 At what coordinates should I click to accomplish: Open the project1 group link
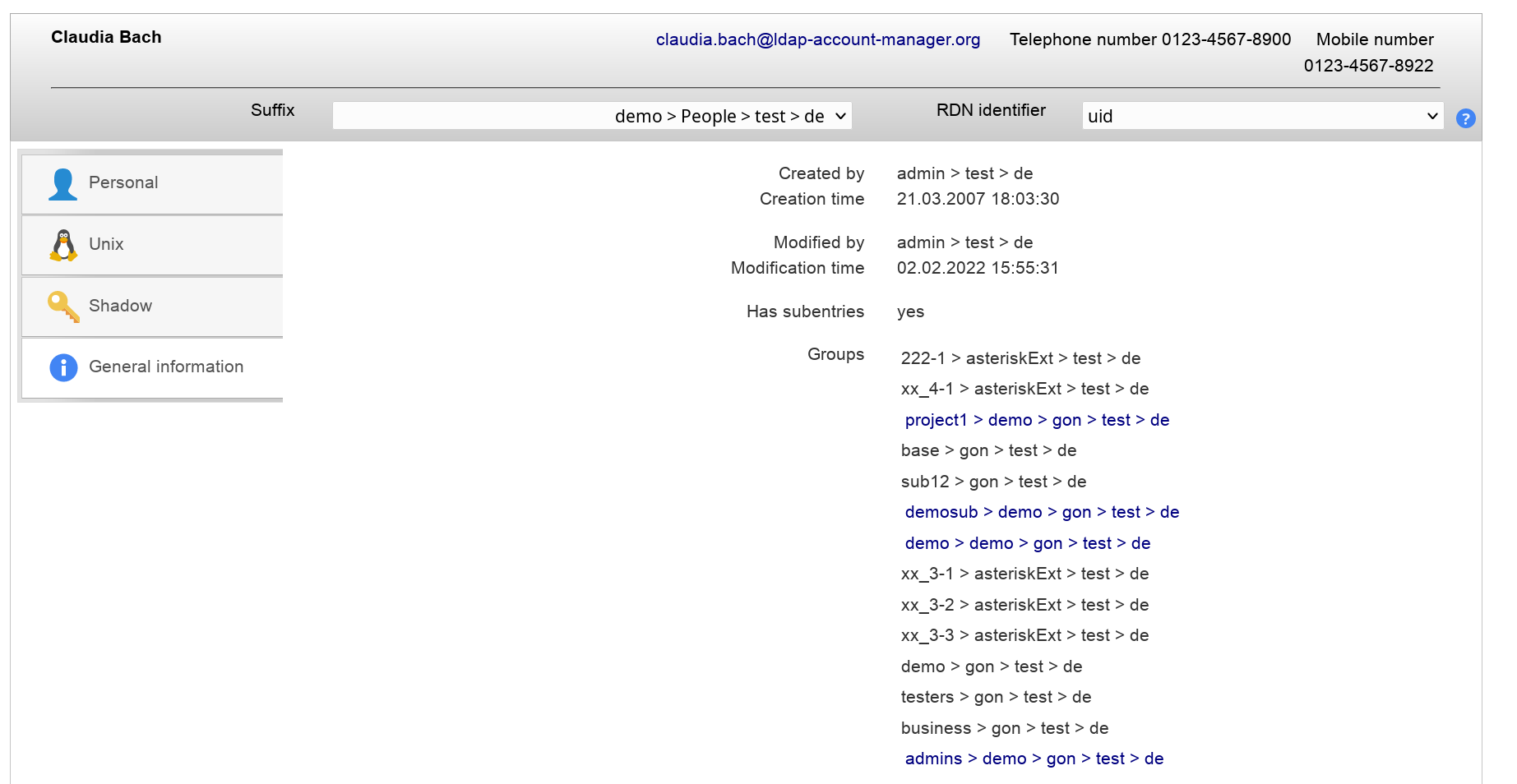click(1036, 420)
